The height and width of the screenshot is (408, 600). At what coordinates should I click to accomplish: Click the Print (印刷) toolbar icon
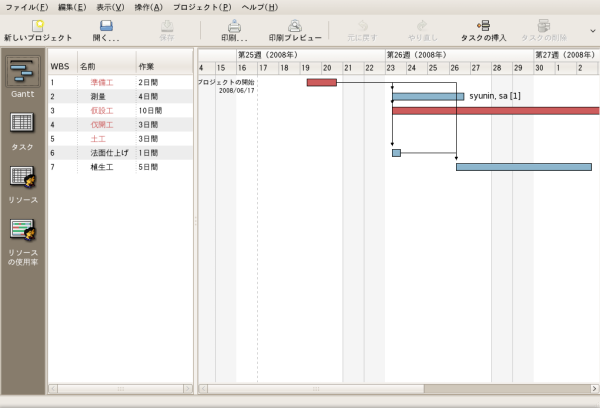(x=234, y=26)
